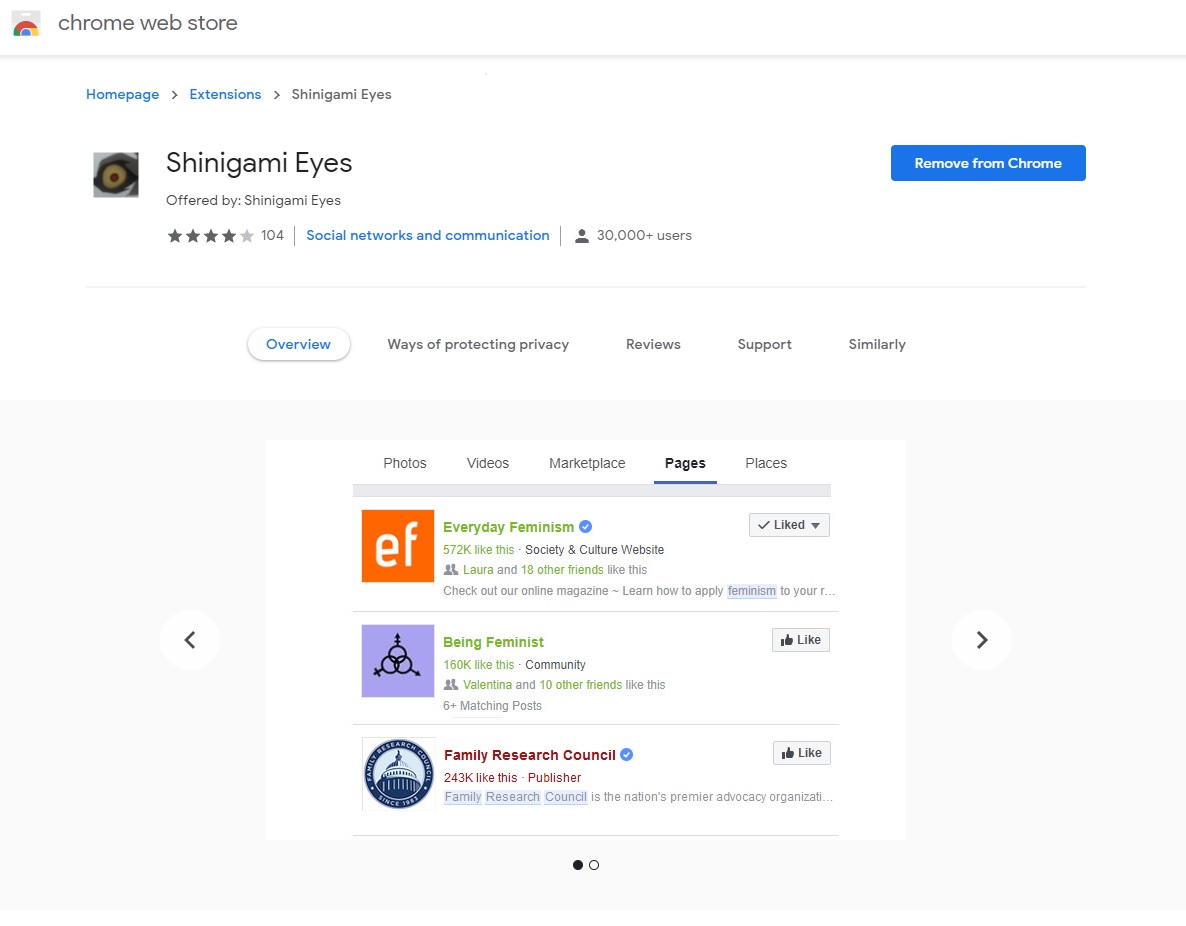Viewport: 1186px width, 926px height.
Task: Click the 104 ratings count
Action: pos(272,235)
